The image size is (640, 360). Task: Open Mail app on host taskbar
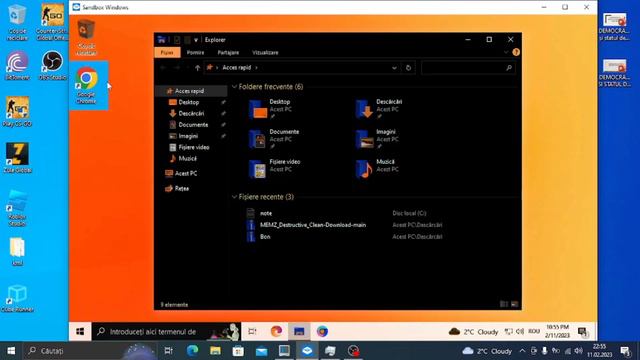pos(261,351)
